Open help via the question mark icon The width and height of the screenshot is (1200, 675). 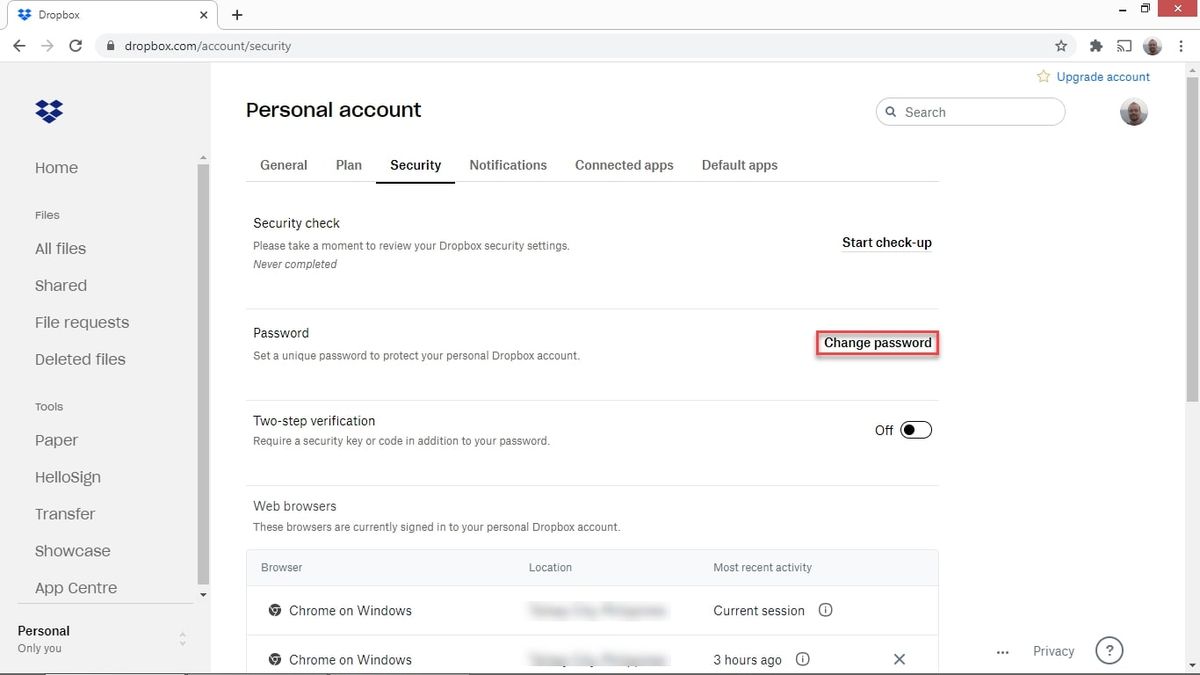click(x=1109, y=650)
